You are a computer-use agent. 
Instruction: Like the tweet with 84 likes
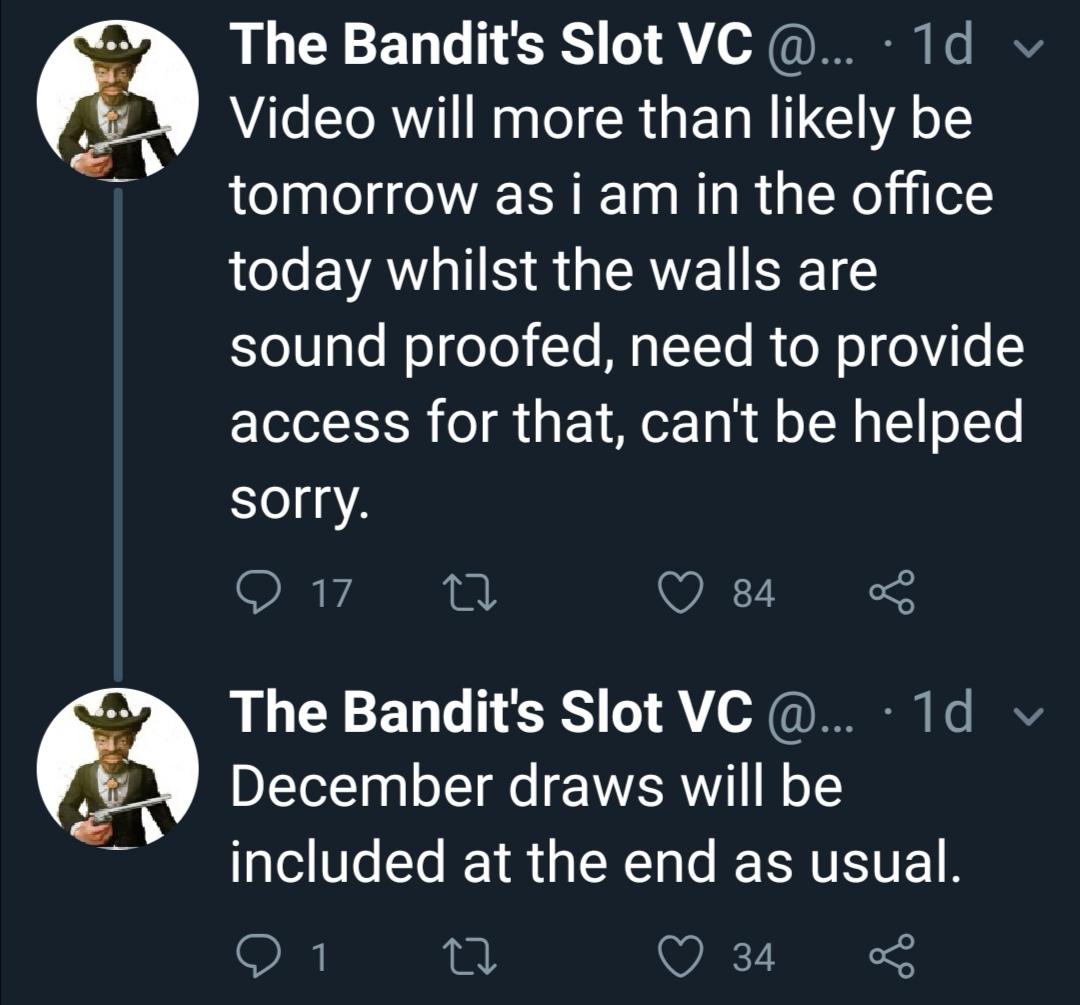tap(681, 593)
